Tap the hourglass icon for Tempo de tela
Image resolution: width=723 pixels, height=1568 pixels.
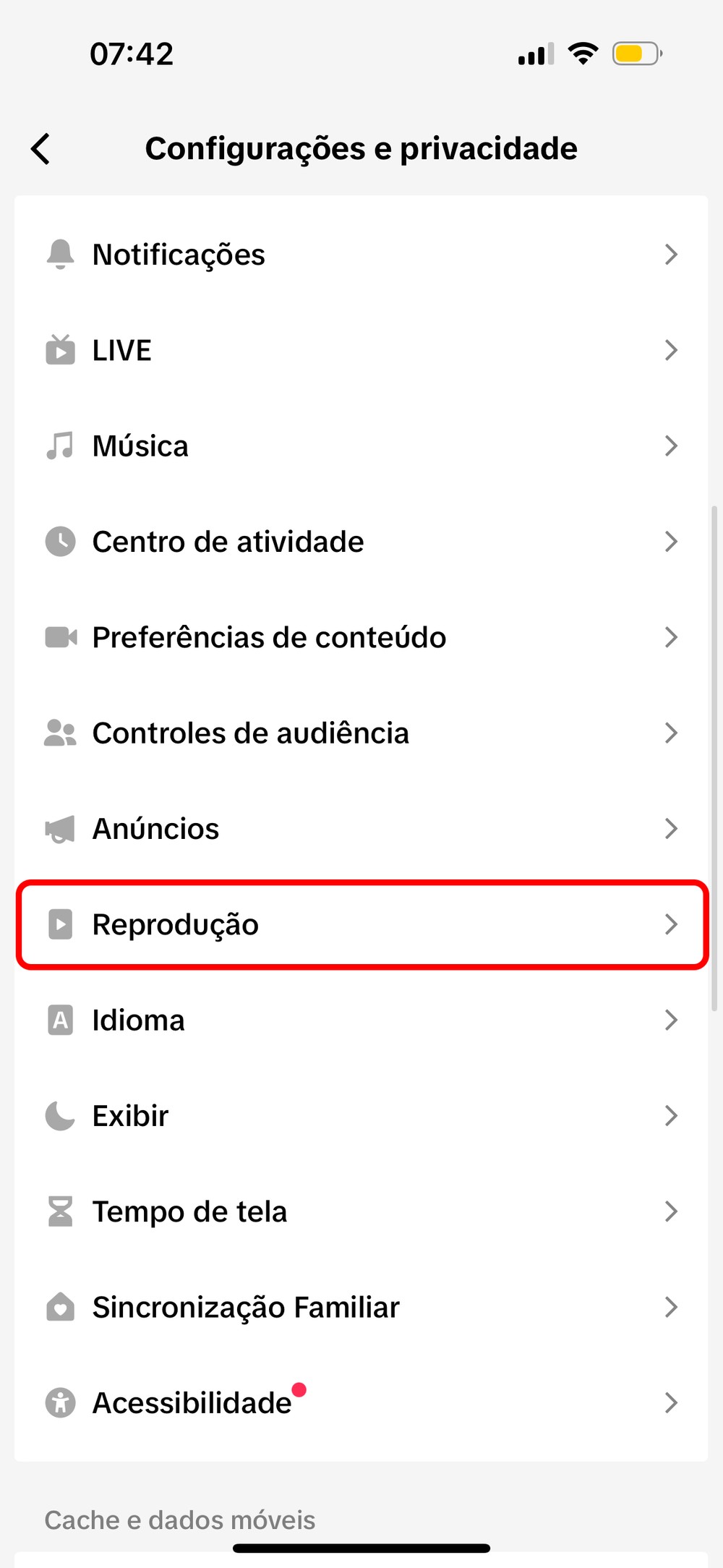[x=60, y=1211]
